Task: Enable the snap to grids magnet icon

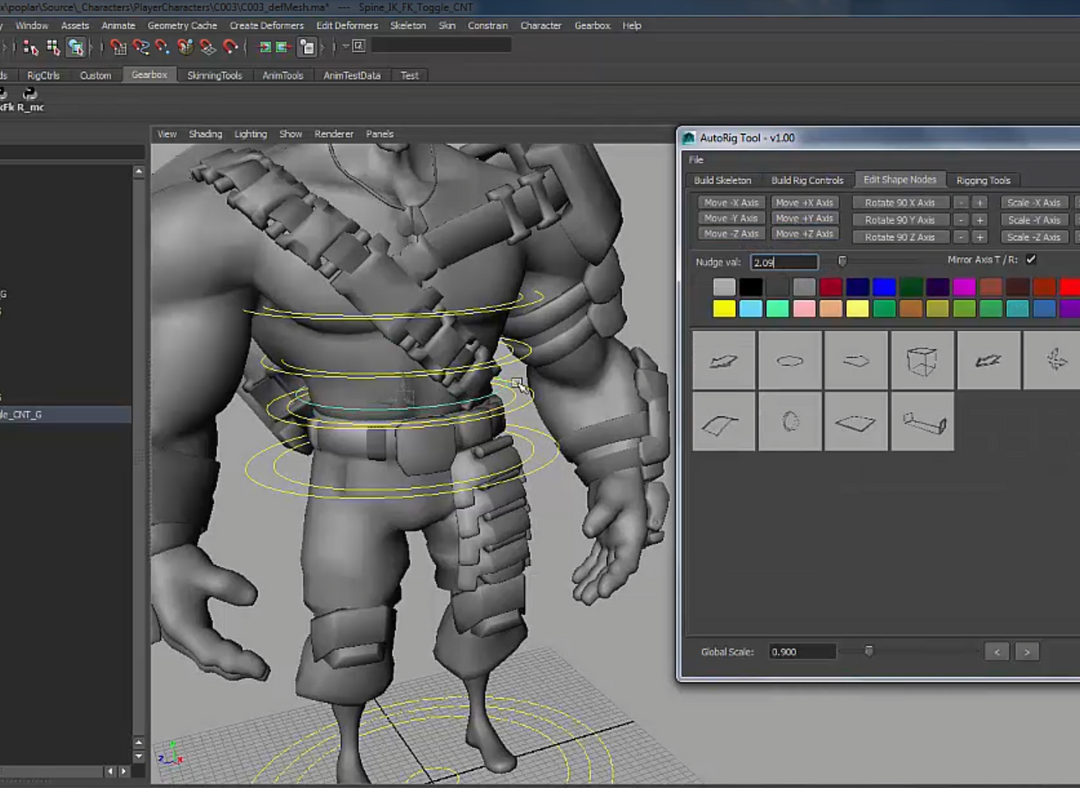Action: click(x=118, y=46)
